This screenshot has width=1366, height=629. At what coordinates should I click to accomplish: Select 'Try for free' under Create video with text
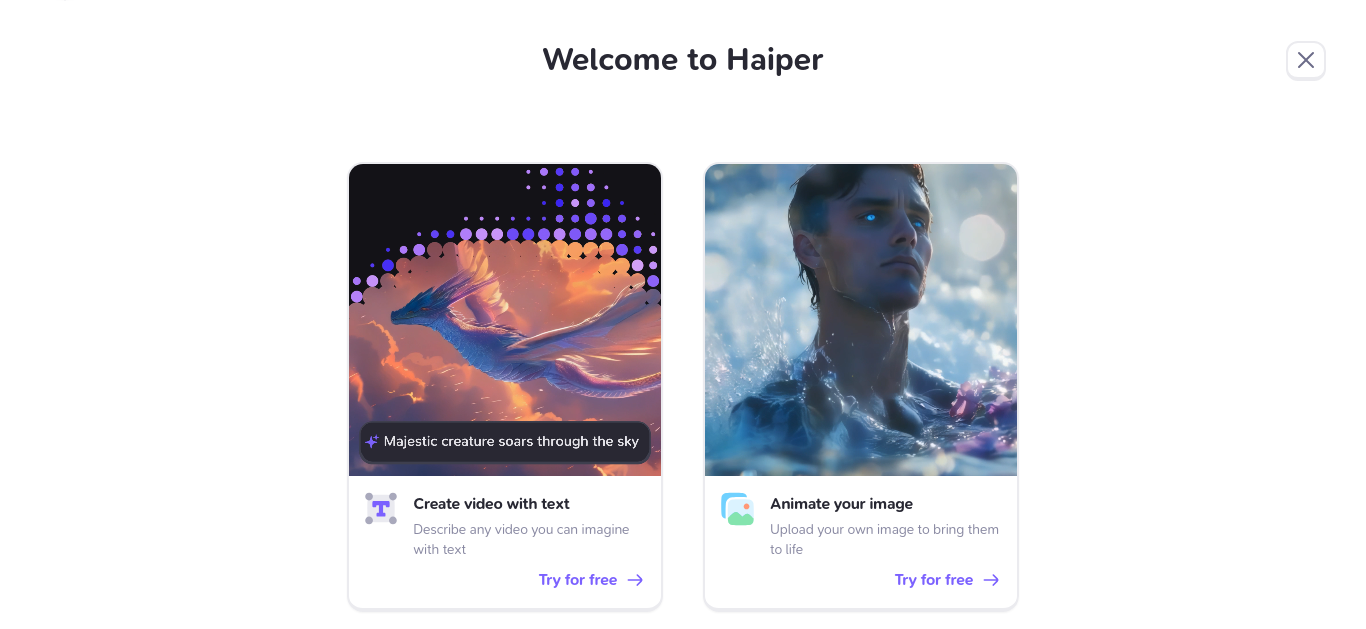click(x=578, y=580)
